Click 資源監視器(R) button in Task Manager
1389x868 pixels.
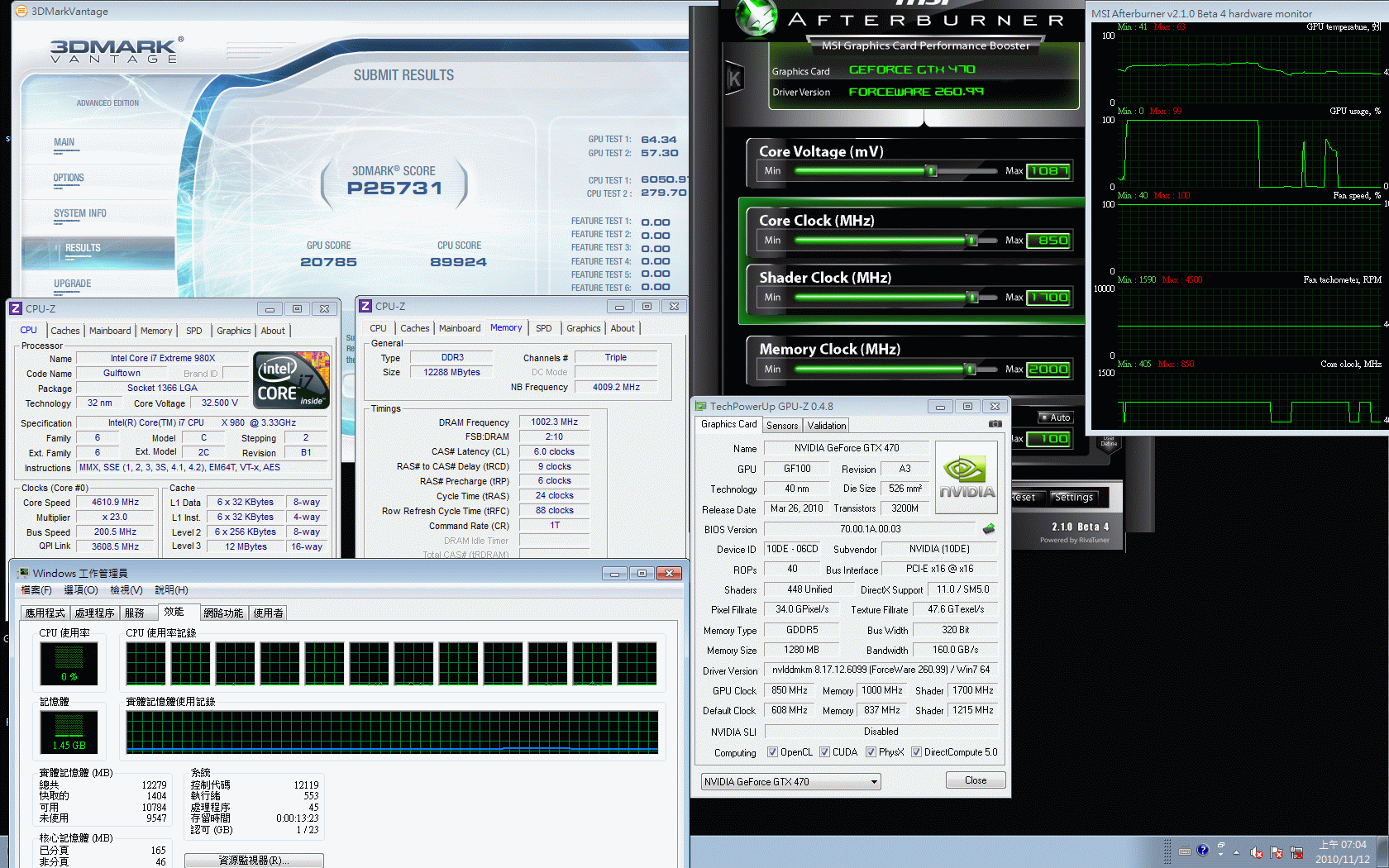[x=254, y=861]
